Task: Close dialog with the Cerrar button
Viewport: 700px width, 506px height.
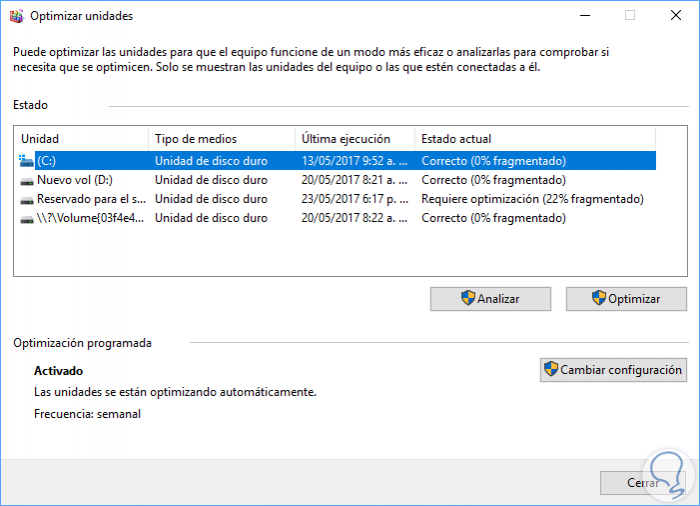Action: (642, 483)
